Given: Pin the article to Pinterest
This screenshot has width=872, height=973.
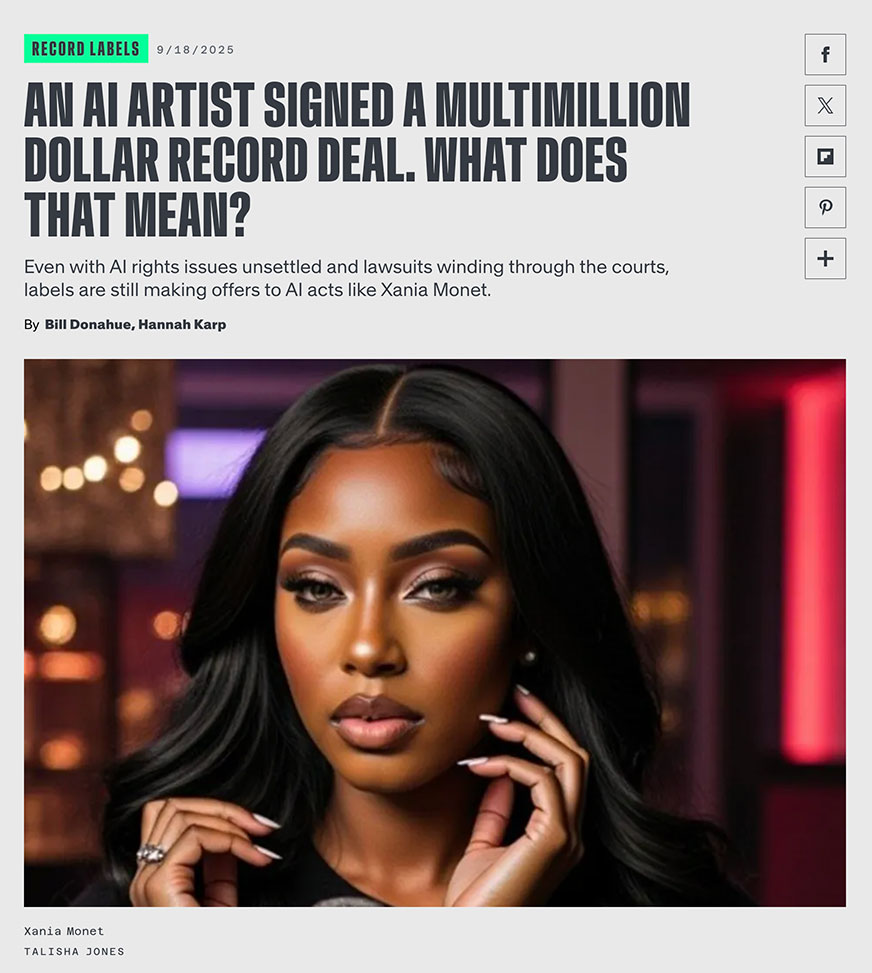Looking at the screenshot, I should pyautogui.click(x=825, y=207).
